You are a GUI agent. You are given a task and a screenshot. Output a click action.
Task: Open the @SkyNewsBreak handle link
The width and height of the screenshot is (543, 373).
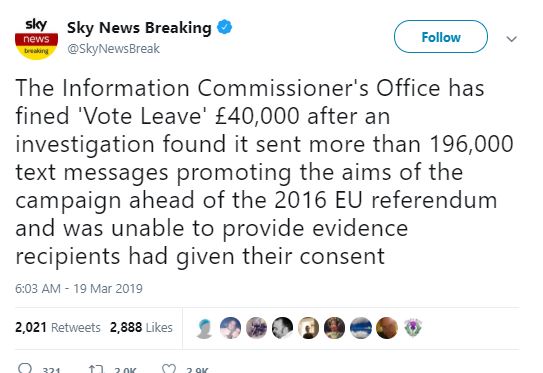pyautogui.click(x=114, y=49)
